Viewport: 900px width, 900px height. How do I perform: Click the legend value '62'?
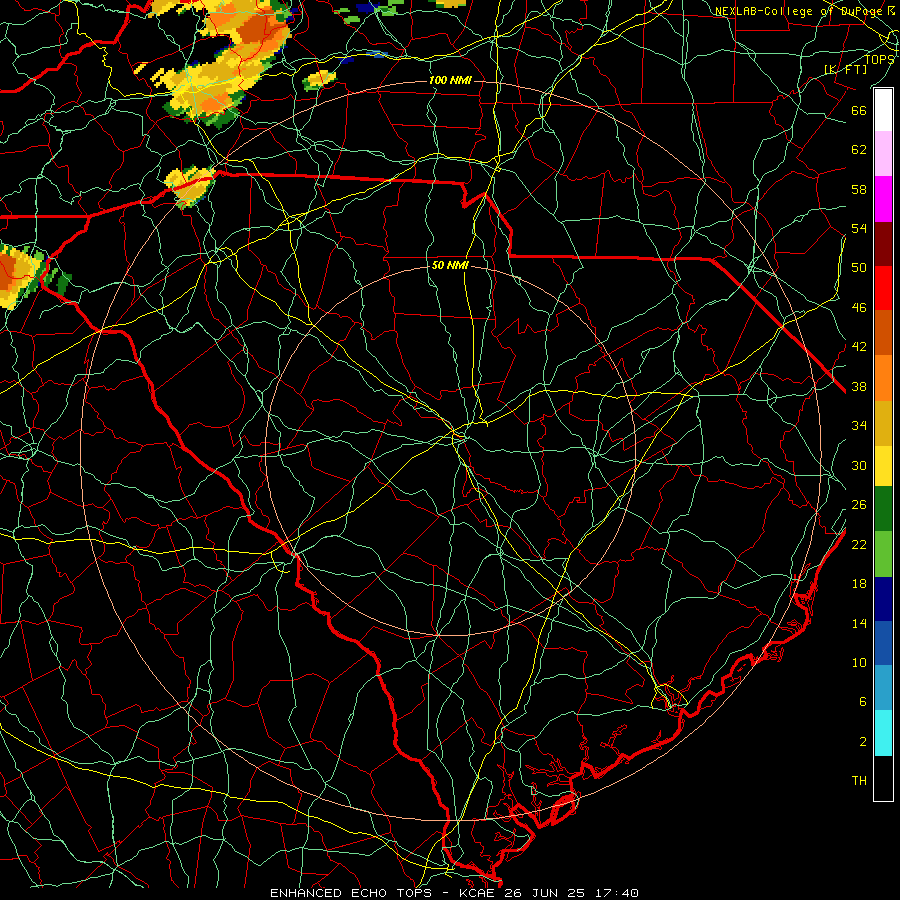pyautogui.click(x=859, y=149)
